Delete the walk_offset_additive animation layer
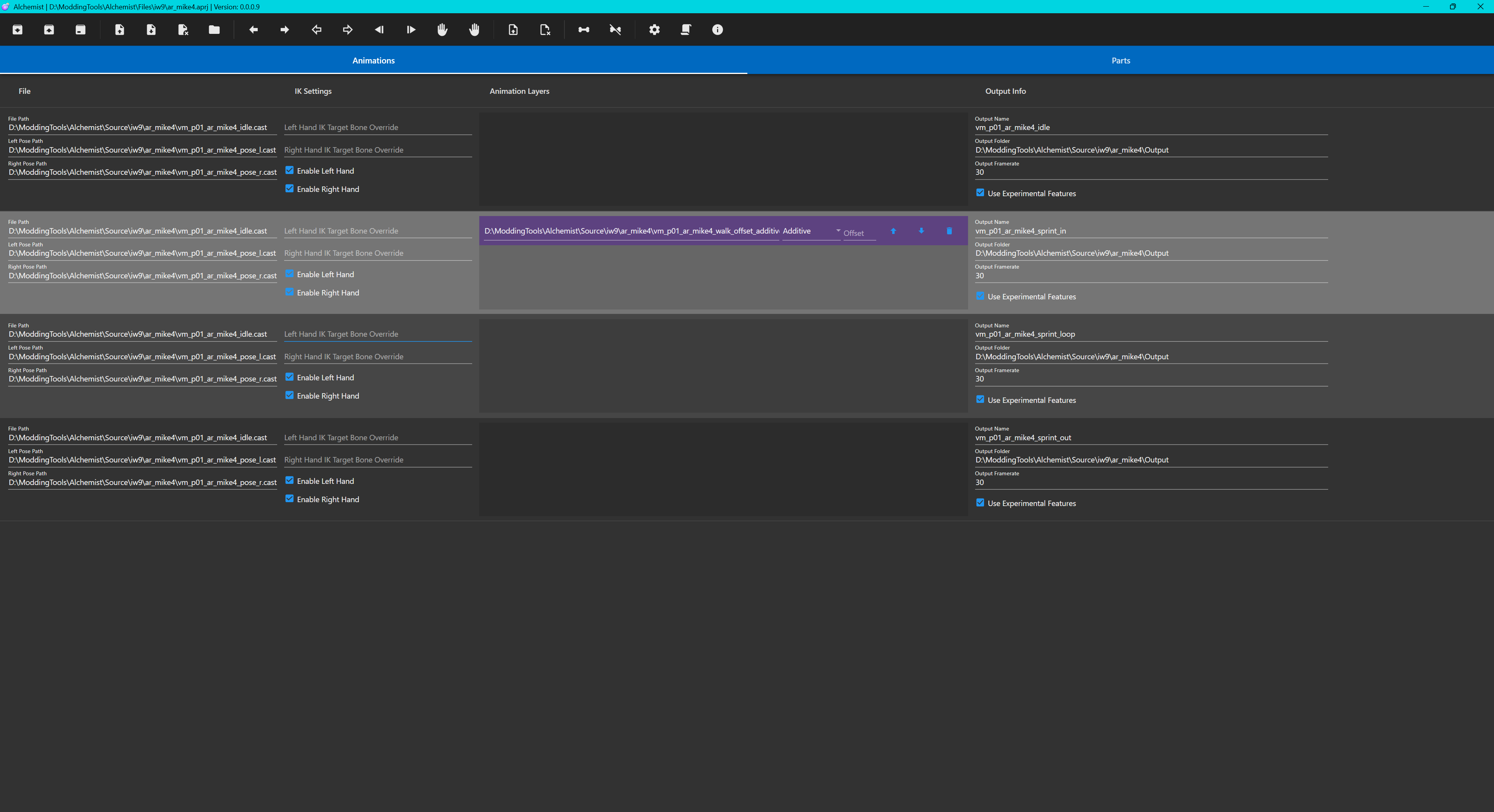1494x812 pixels. coord(949,231)
